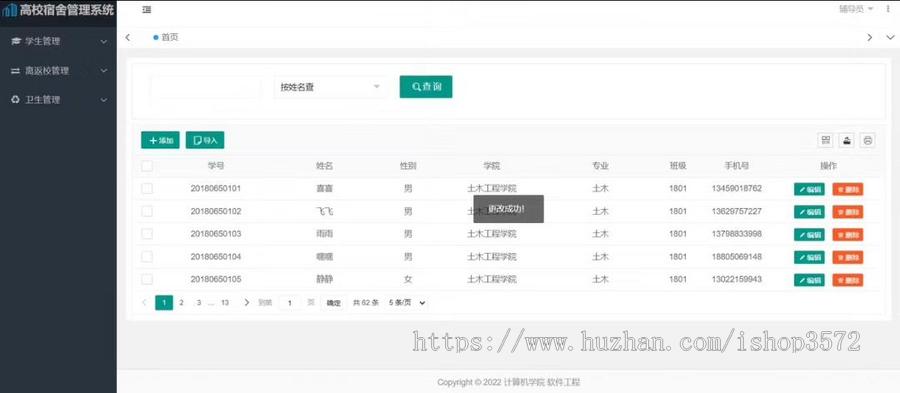Go to previous page arrow in pagination
Screen dimensions: 900x393
(144, 302)
